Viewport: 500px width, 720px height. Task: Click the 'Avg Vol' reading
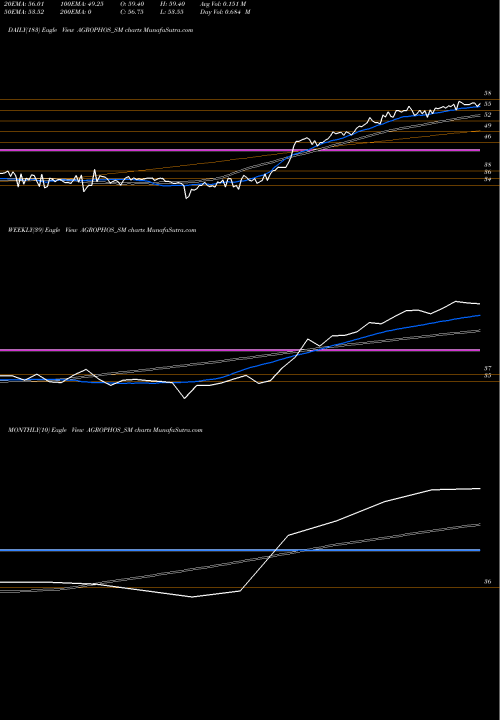(x=223, y=4)
